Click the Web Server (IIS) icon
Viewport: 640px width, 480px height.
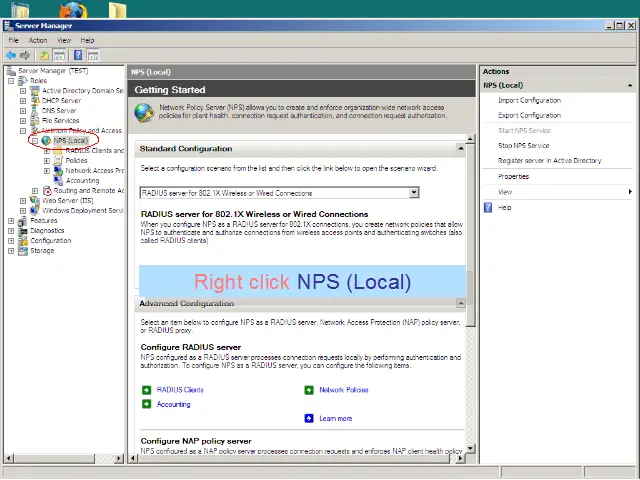point(35,200)
